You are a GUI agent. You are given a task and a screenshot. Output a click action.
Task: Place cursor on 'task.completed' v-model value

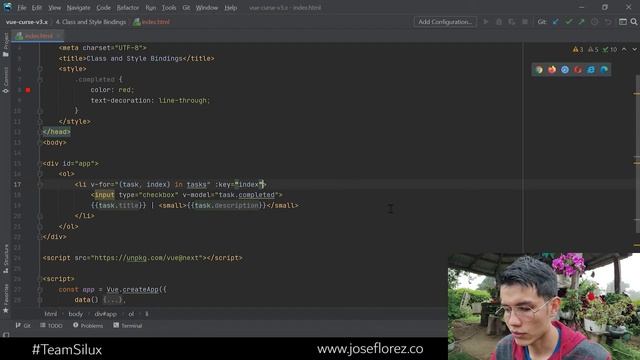pos(246,195)
